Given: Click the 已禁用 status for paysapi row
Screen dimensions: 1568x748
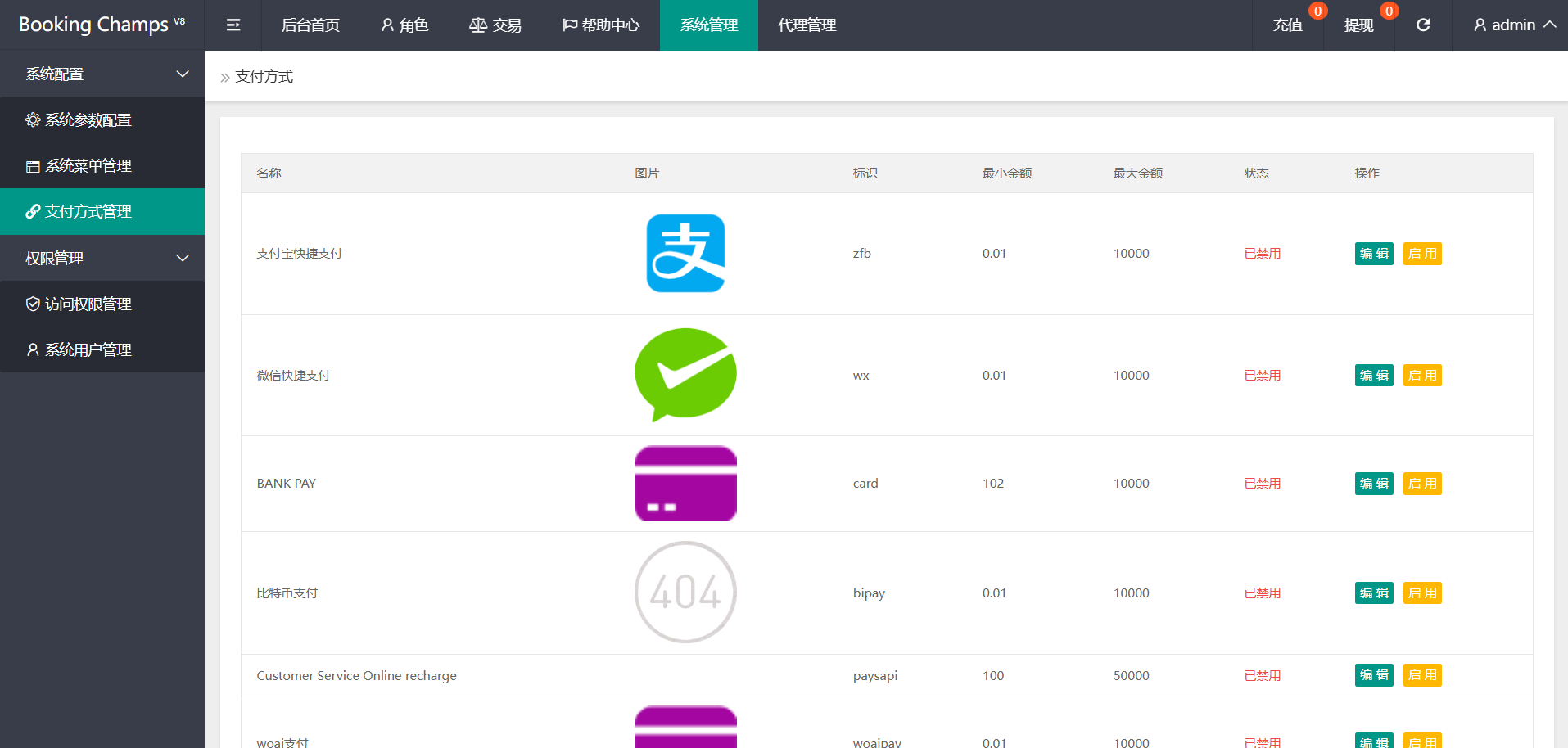Looking at the screenshot, I should [1263, 676].
